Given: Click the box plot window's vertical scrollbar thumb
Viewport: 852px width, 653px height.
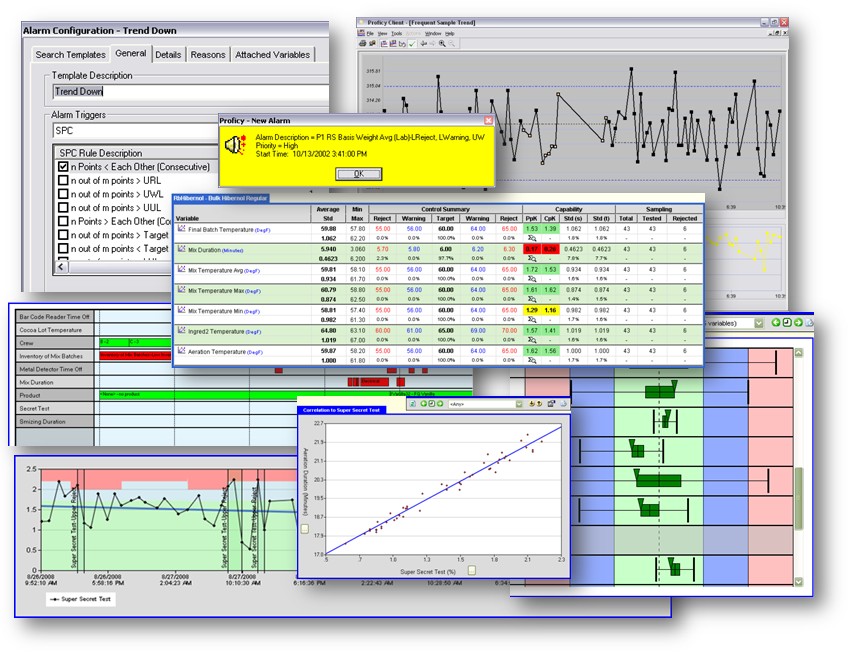Looking at the screenshot, I should (798, 497).
